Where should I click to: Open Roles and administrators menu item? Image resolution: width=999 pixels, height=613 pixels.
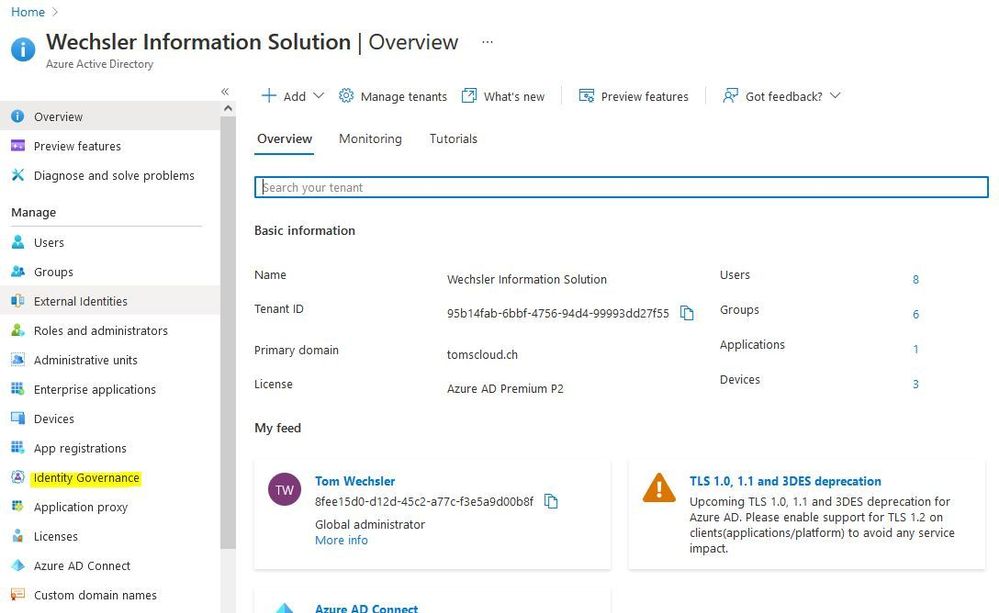[x=101, y=331]
